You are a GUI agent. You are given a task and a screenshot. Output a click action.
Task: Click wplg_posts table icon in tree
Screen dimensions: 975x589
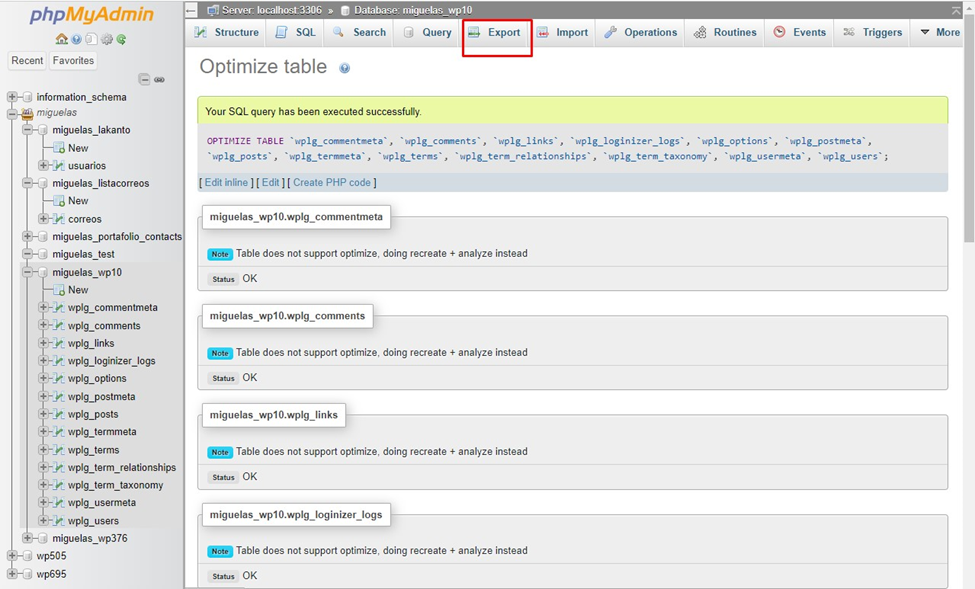coord(59,414)
